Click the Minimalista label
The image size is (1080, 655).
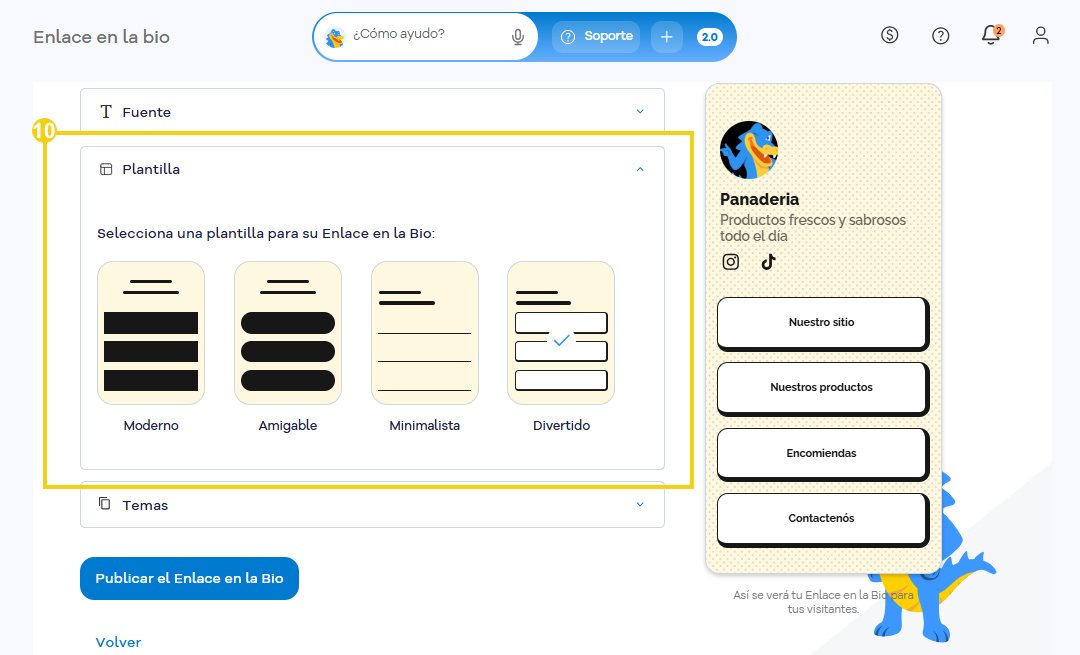(424, 426)
